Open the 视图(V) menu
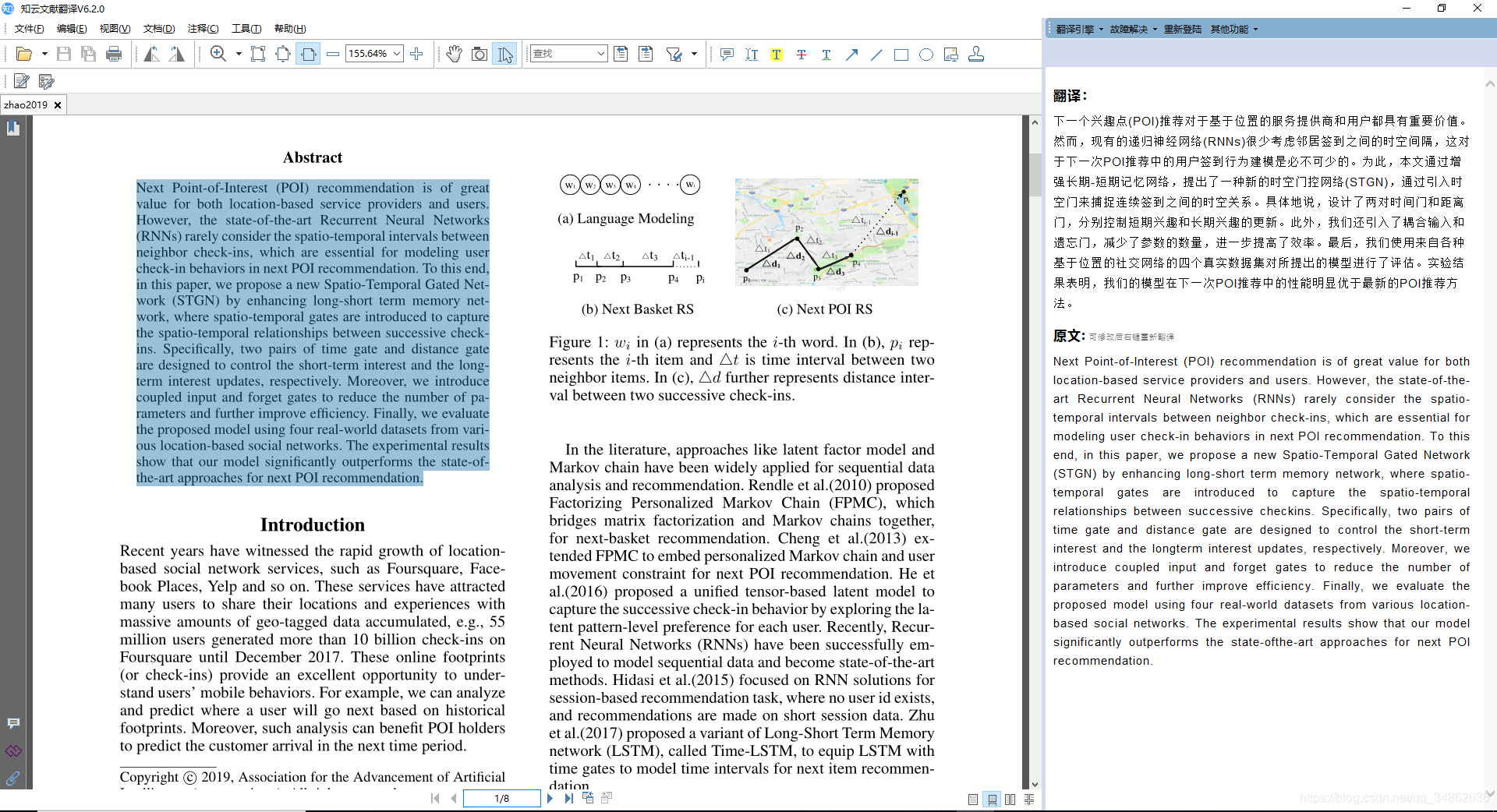This screenshot has width=1497, height=812. (x=115, y=29)
